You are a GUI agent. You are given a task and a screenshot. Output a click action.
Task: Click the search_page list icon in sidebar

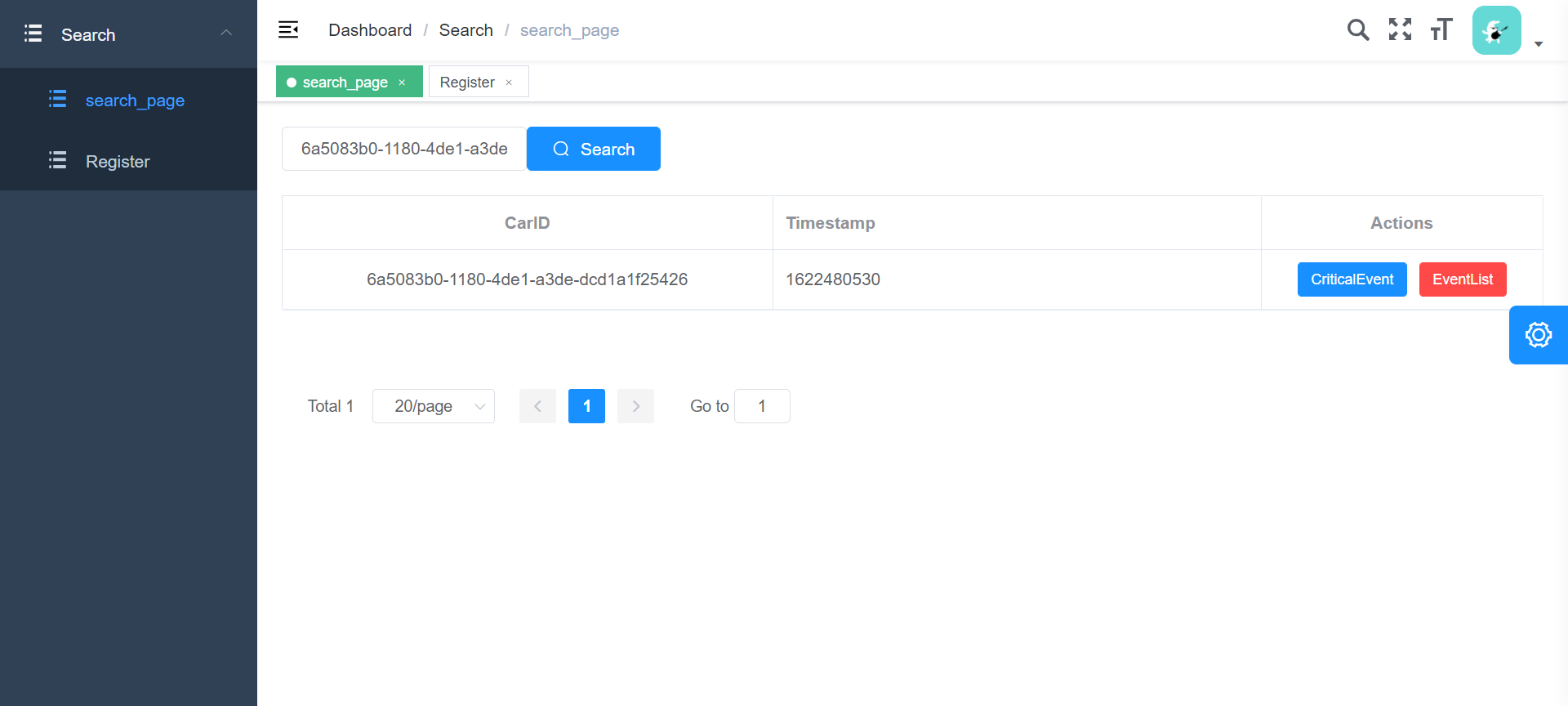(x=58, y=99)
